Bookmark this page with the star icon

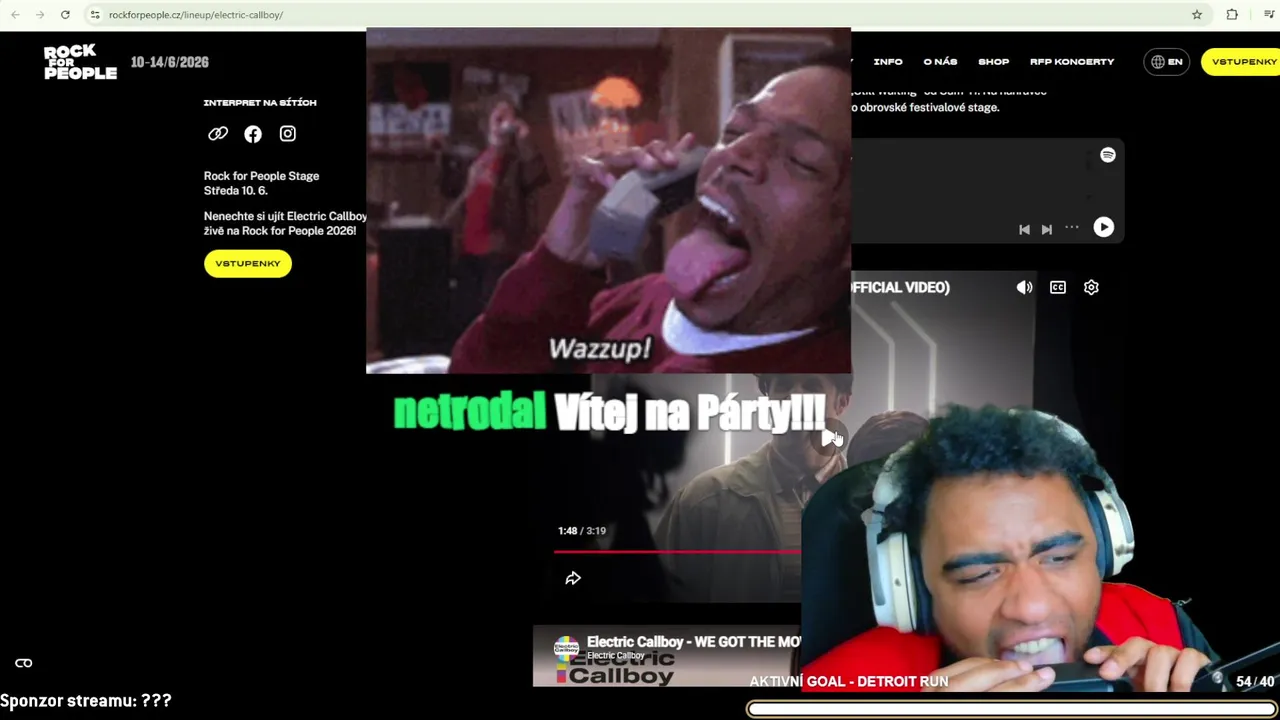tap(1197, 15)
